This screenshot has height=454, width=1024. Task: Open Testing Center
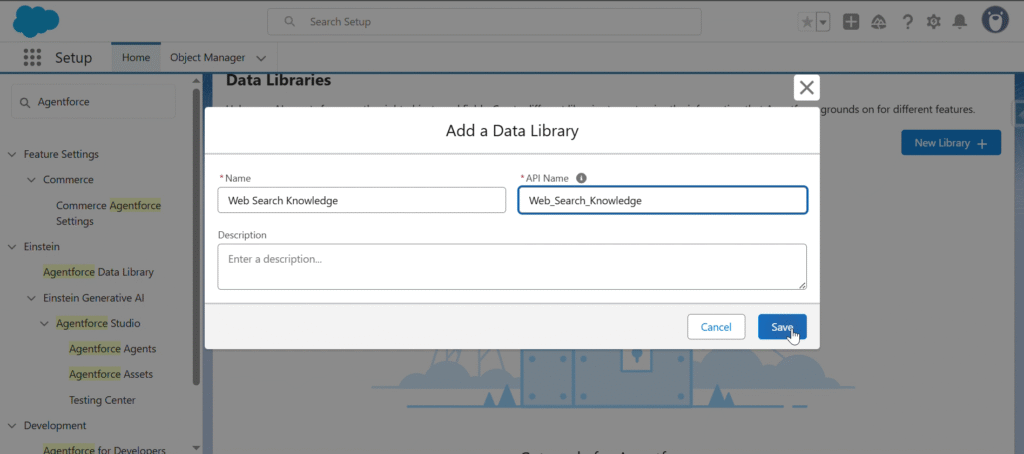click(x=102, y=400)
